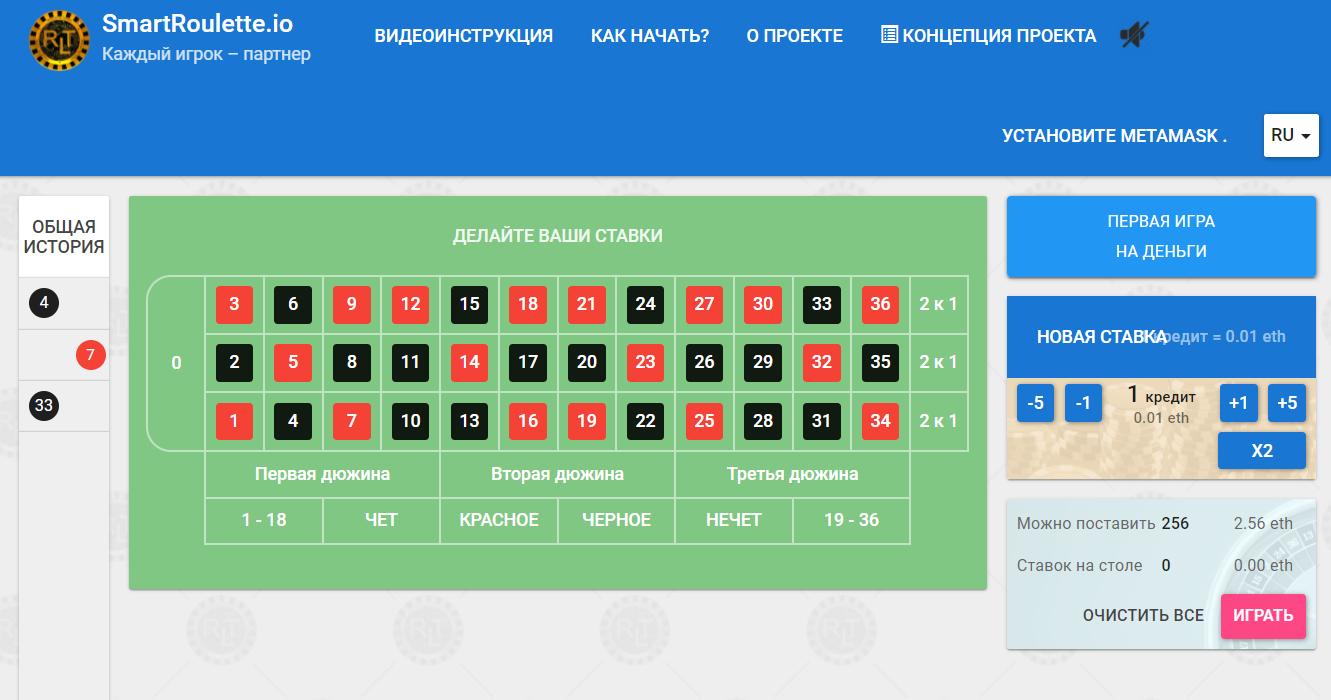This screenshot has width=1331, height=700.
Task: Place a bet on red 7 on the table
Action: point(352,421)
